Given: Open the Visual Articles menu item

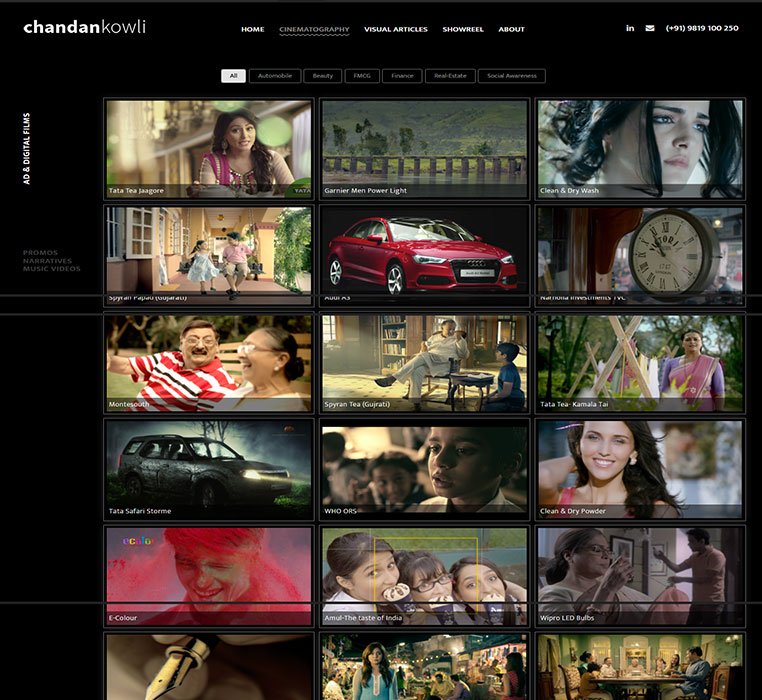Looking at the screenshot, I should (396, 29).
